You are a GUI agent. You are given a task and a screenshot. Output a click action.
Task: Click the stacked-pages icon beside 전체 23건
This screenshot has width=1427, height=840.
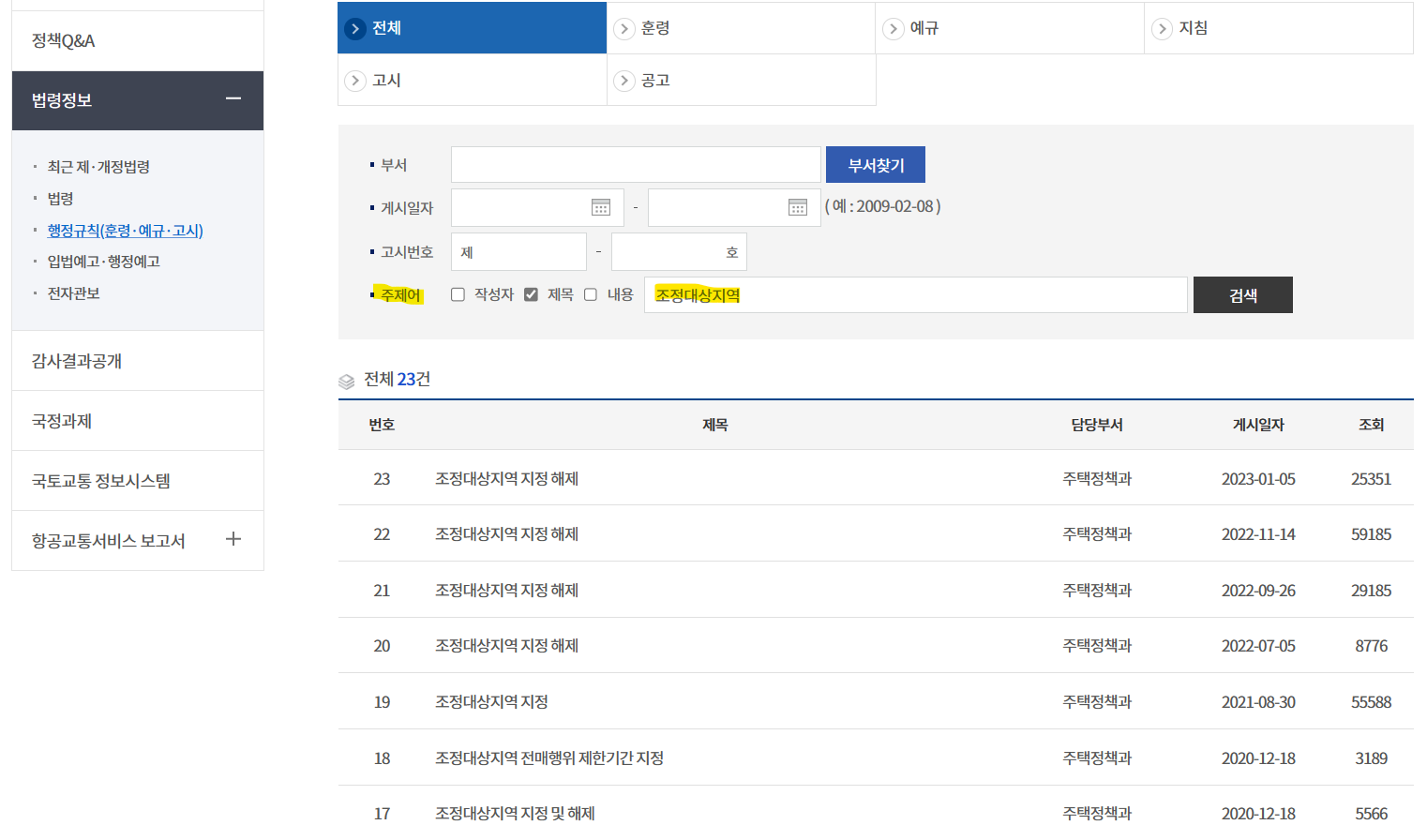[x=346, y=381]
